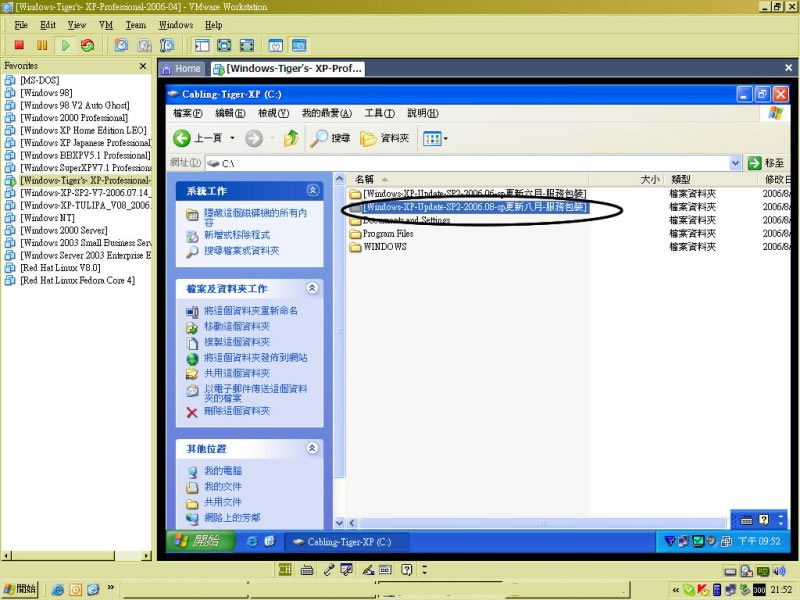Open the VMware Snapshot Manager icon
Viewport: 800px width, 600px height.
[x=167, y=45]
